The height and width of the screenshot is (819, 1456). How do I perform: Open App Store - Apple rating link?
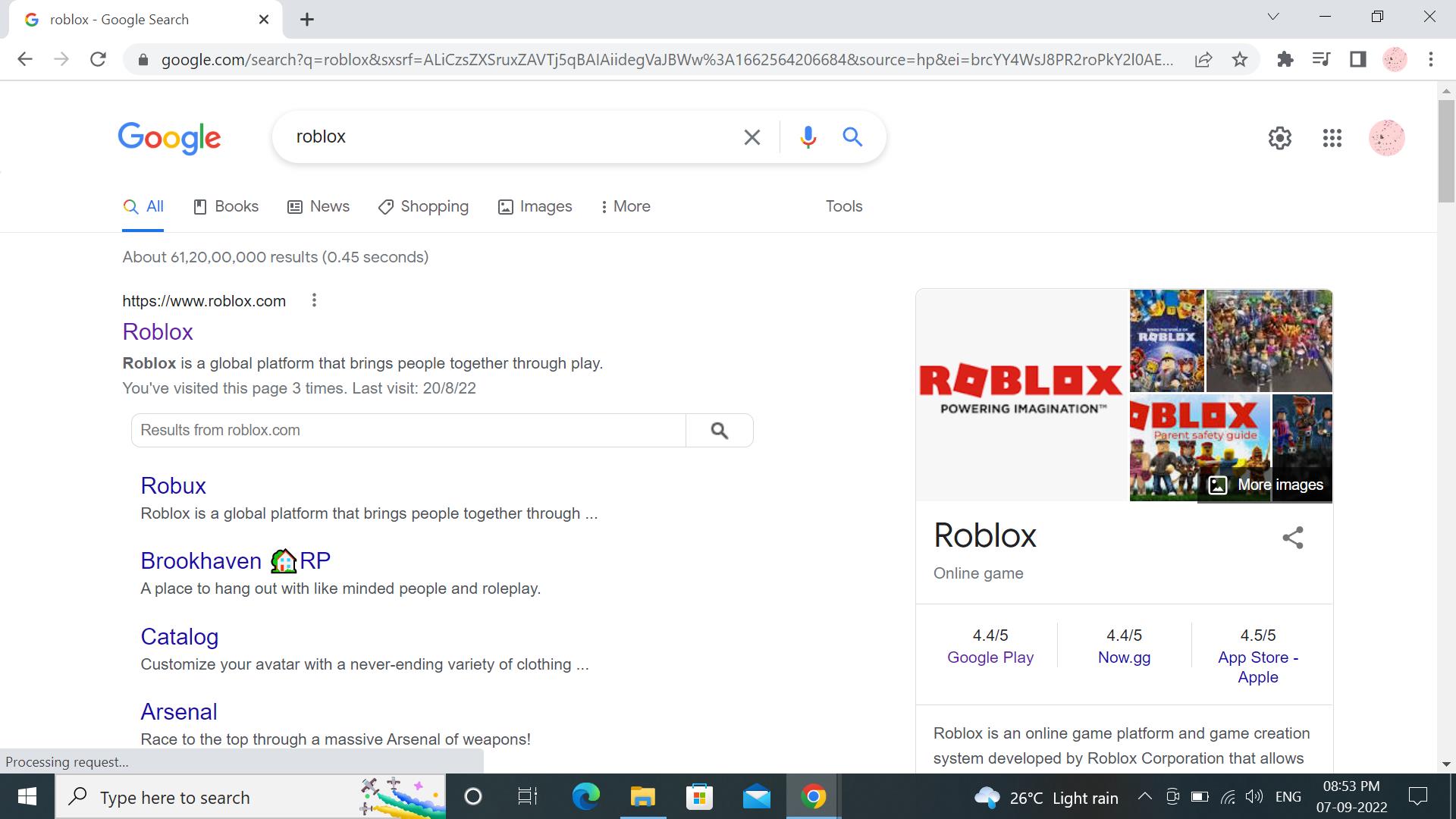(1258, 667)
